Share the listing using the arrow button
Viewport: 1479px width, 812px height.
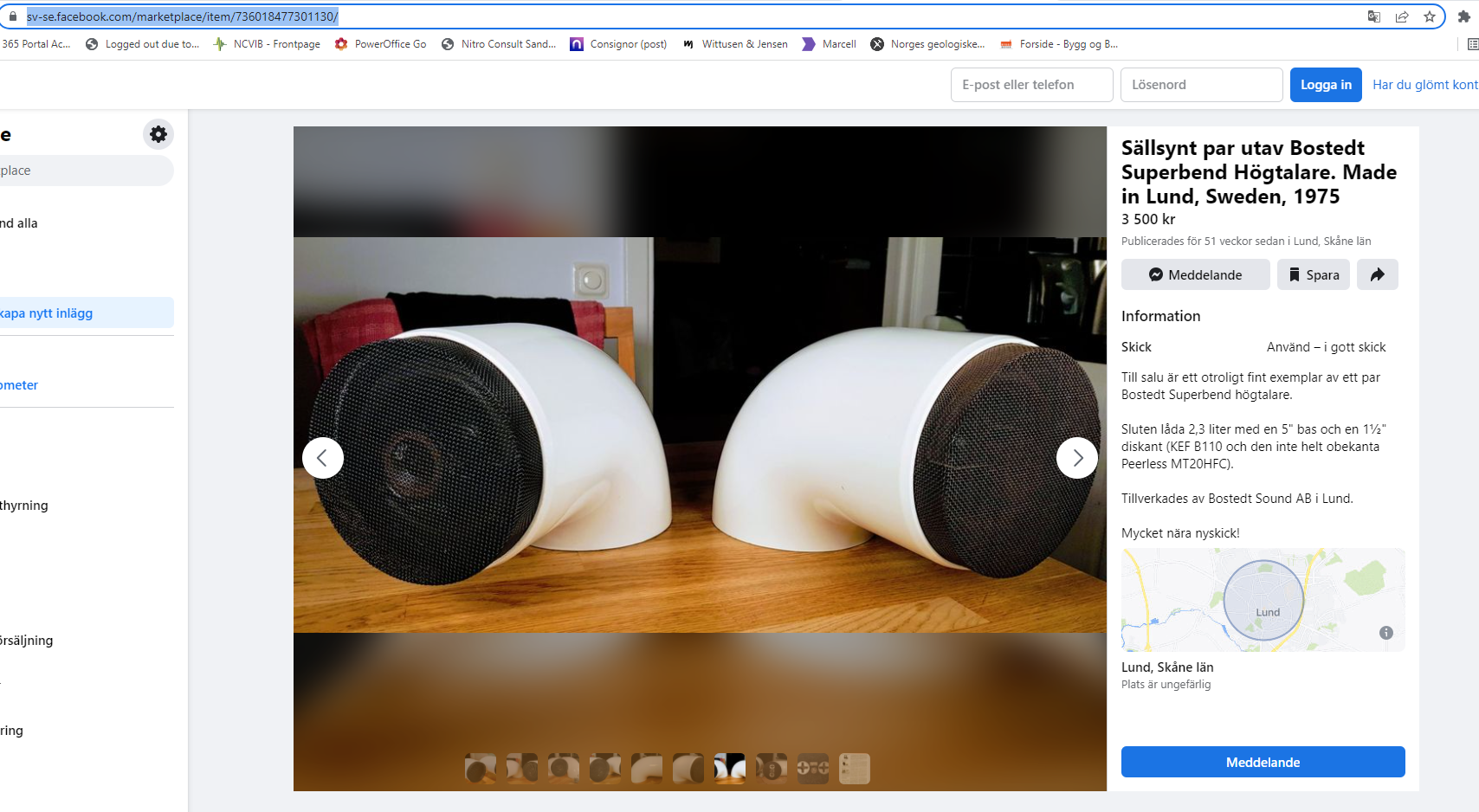coord(1378,274)
